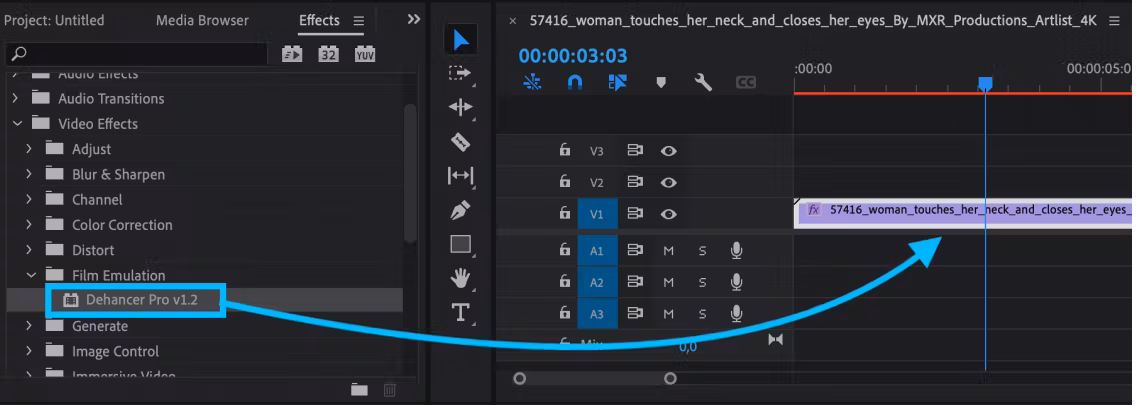1136x406 pixels.
Task: Select the Type tool
Action: (x=461, y=312)
